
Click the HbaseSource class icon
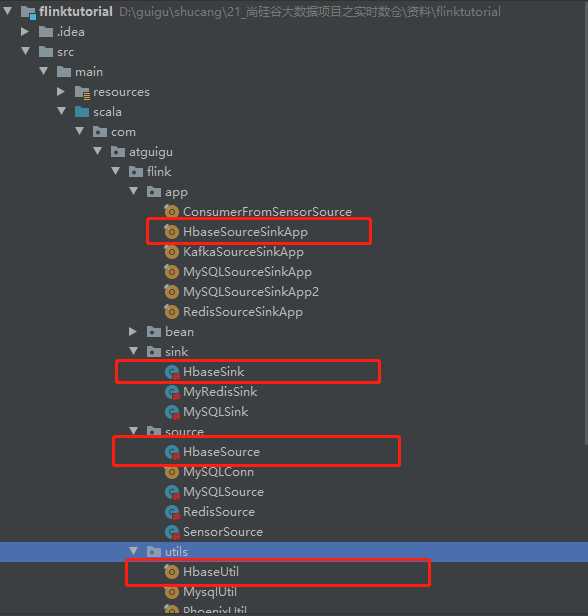tap(172, 452)
